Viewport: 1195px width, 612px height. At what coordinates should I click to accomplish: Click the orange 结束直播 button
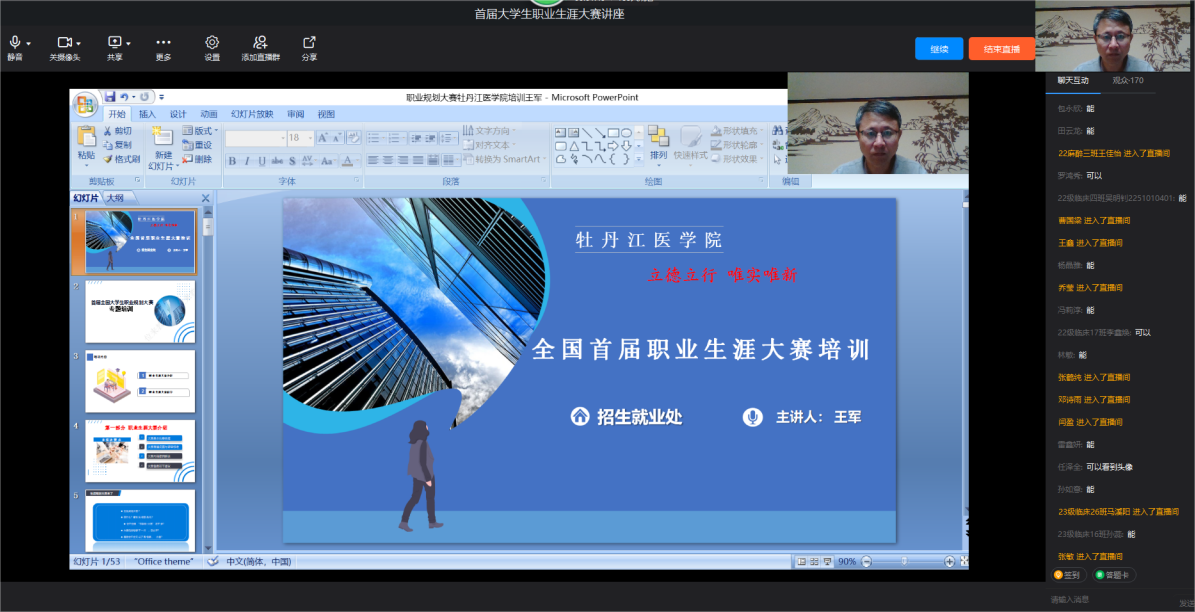(1001, 49)
